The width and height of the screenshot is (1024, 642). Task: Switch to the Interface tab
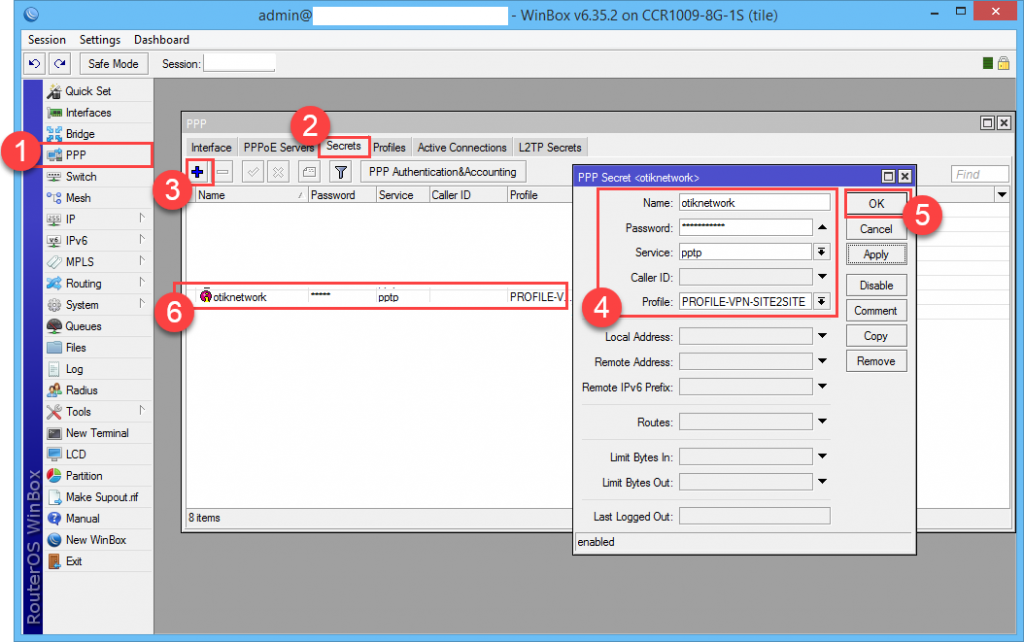211,148
